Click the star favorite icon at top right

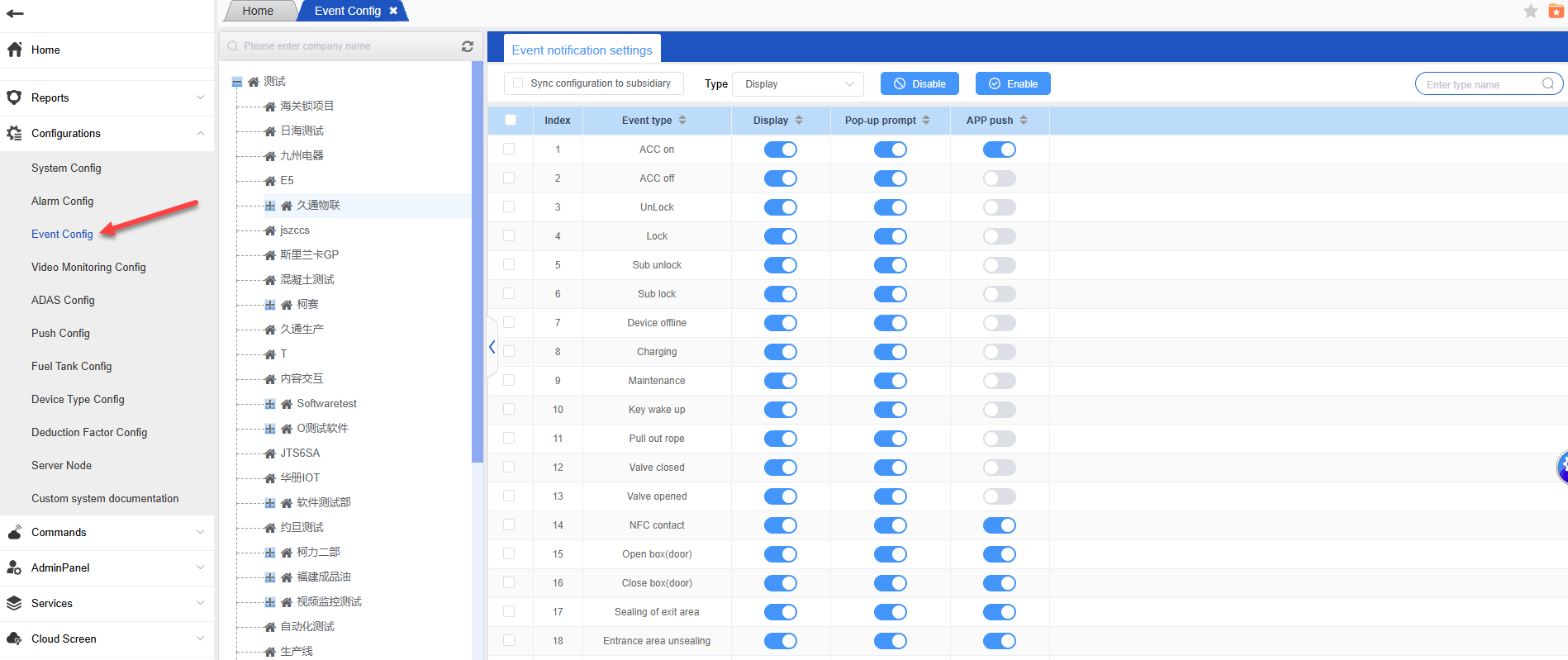coord(1530,11)
